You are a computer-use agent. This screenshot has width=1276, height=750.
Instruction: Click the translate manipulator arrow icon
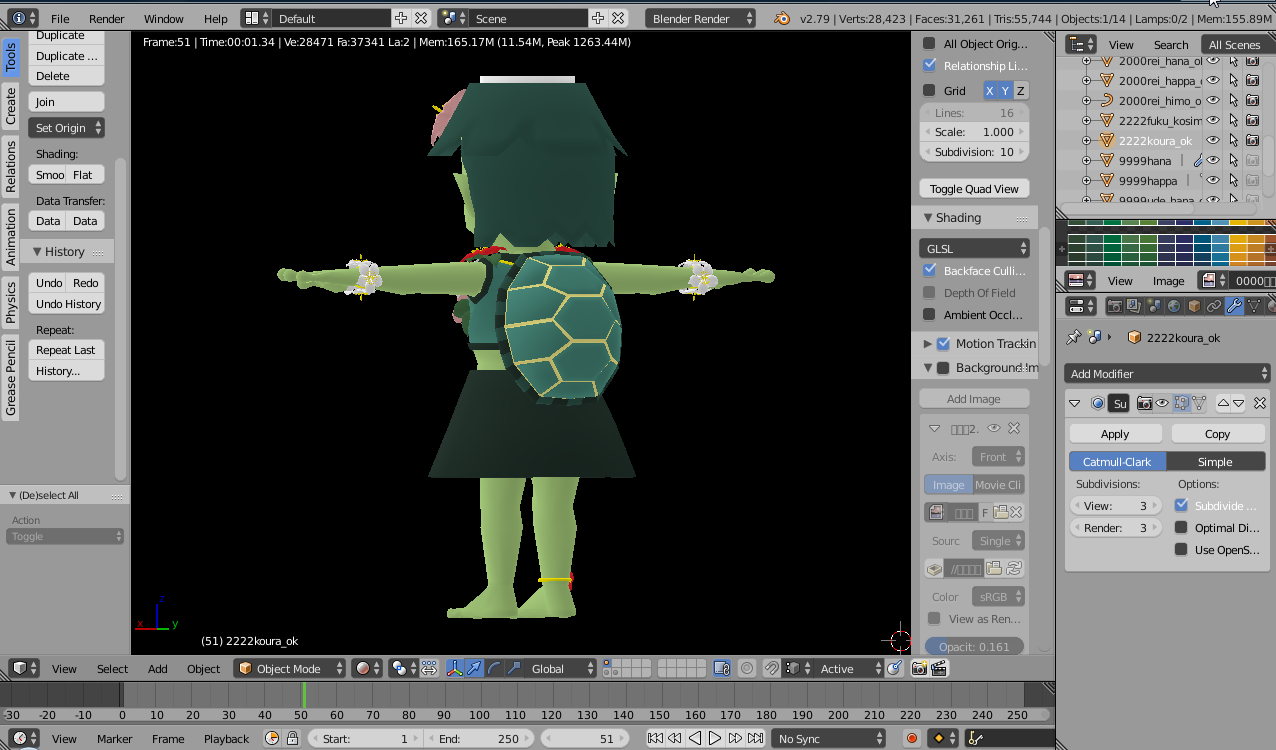474,669
